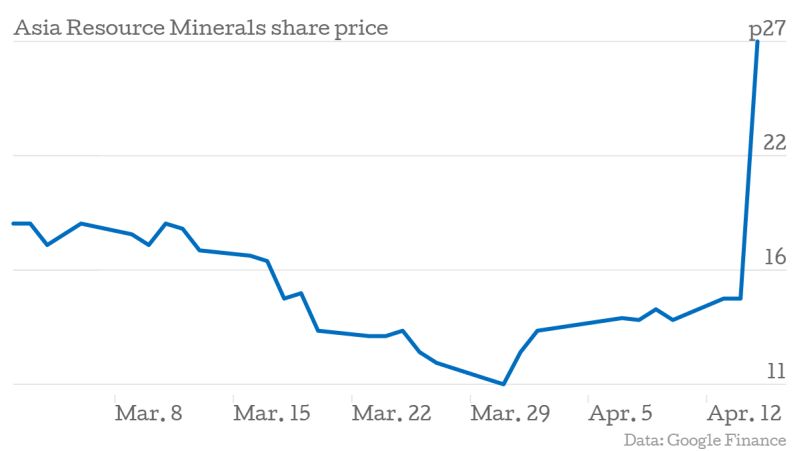This screenshot has height=451, width=800.
Task: Click the '16' y-axis value label
Action: pyautogui.click(x=775, y=258)
